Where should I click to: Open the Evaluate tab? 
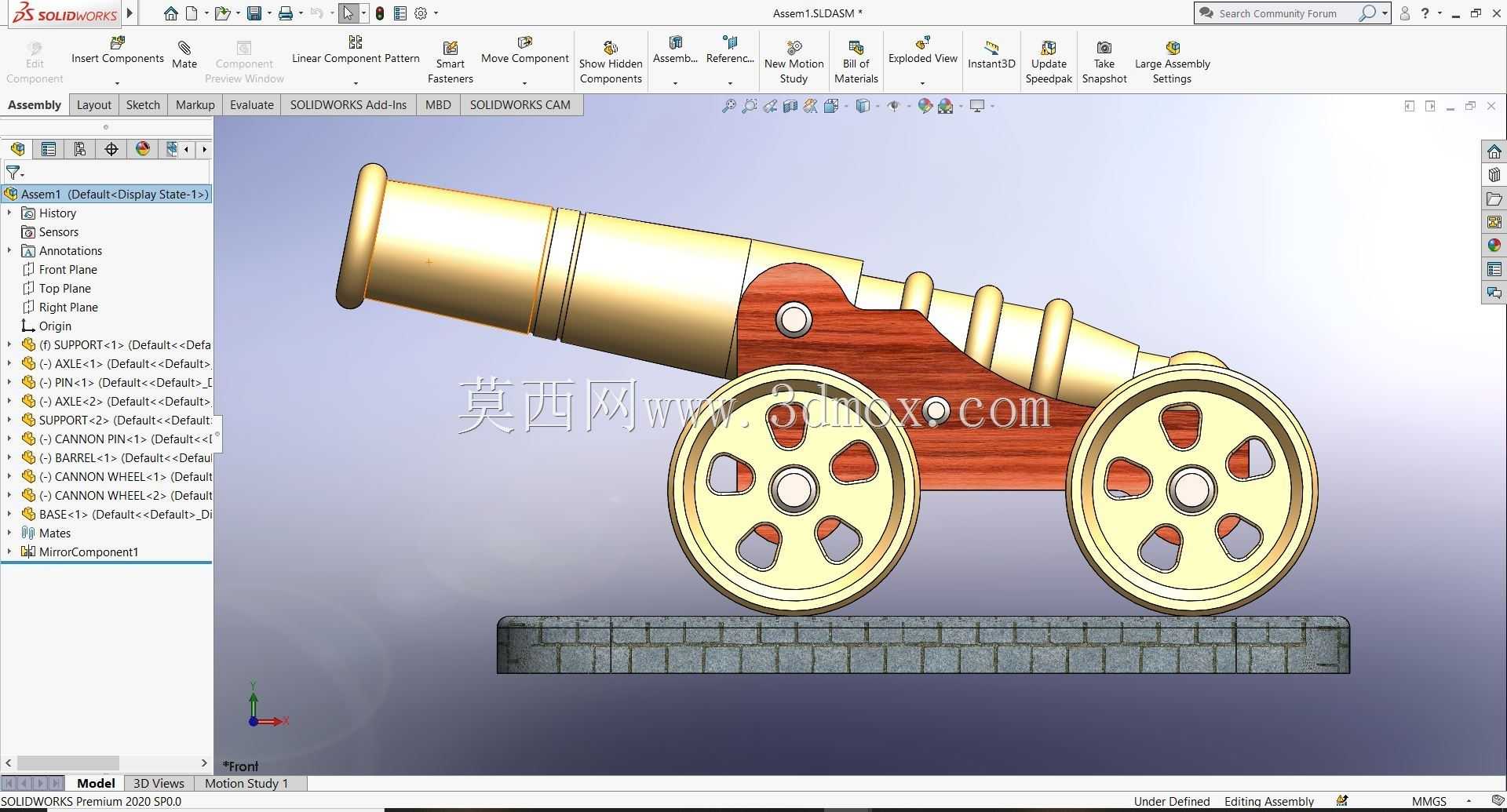click(252, 105)
